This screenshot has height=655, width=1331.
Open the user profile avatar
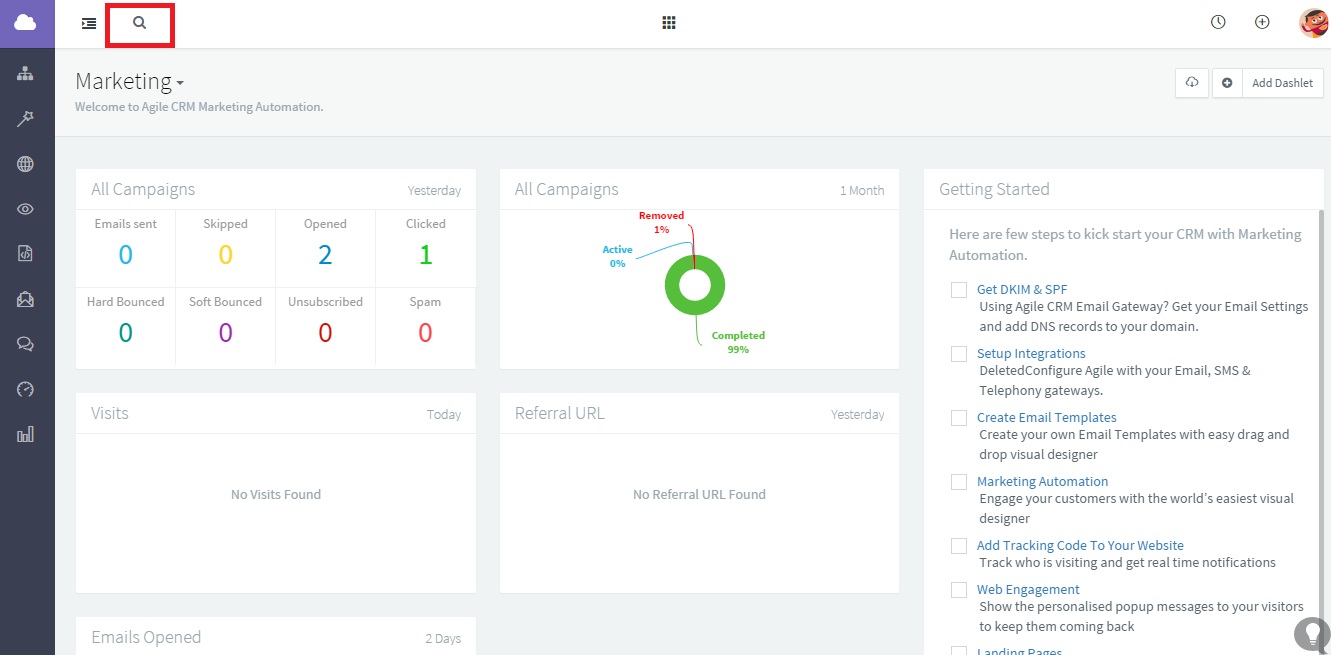tap(1313, 22)
